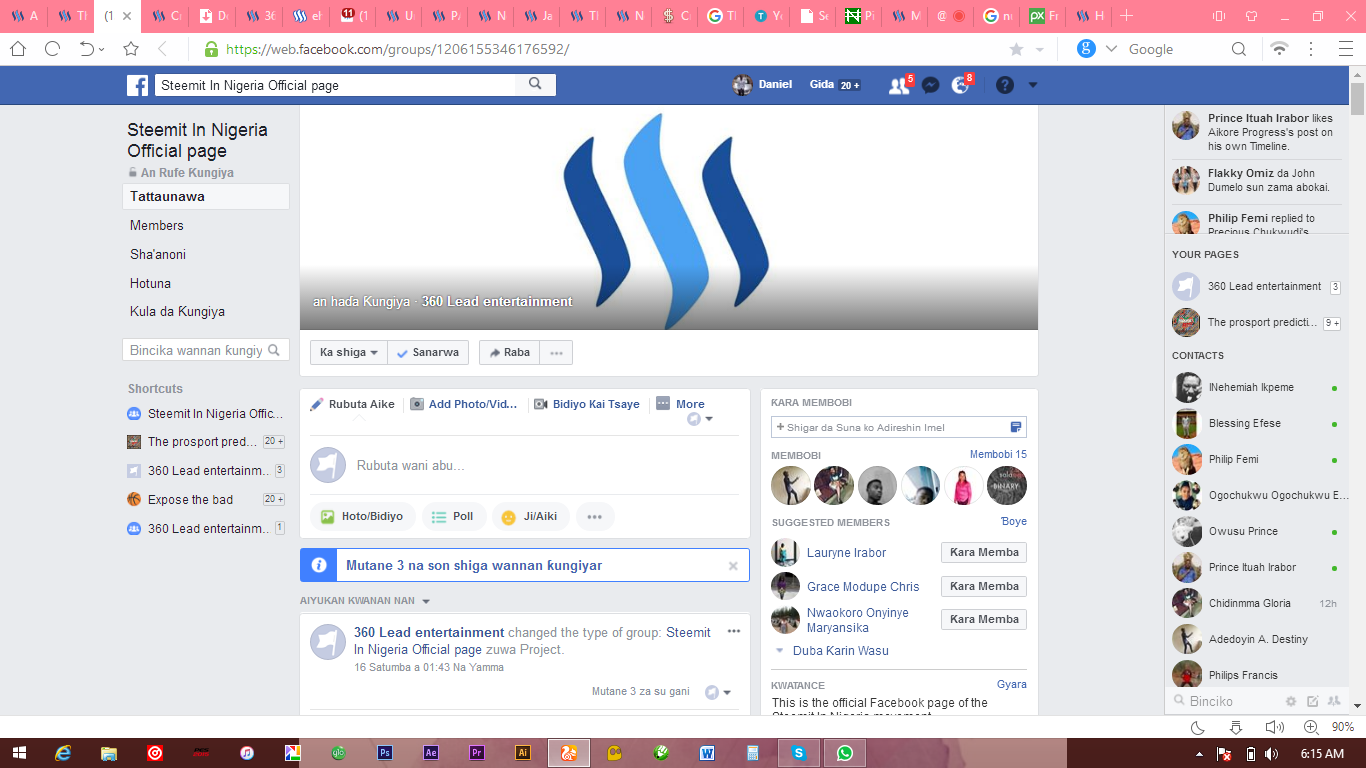Click the search magnifier button in Facebook bar
This screenshot has width=1366, height=768.
click(x=536, y=85)
